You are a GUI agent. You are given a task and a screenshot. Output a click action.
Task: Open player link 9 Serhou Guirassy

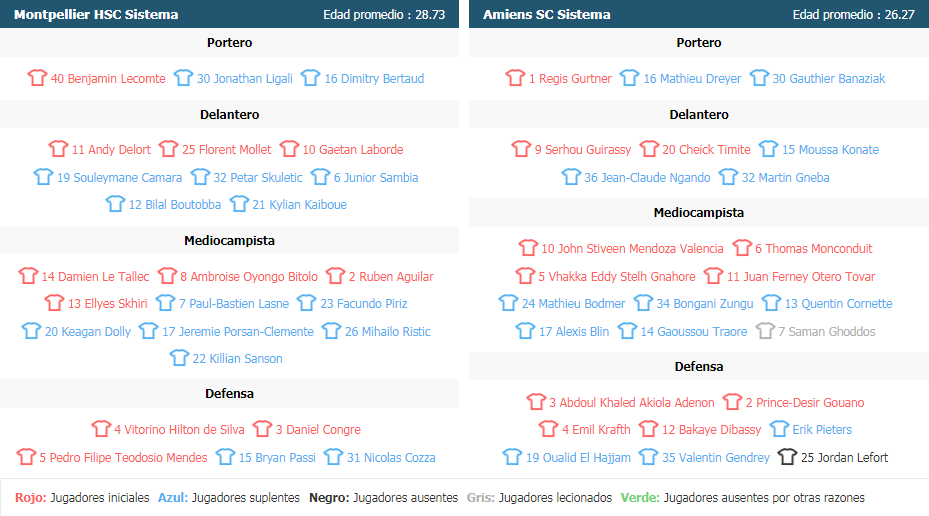pyautogui.click(x=583, y=149)
